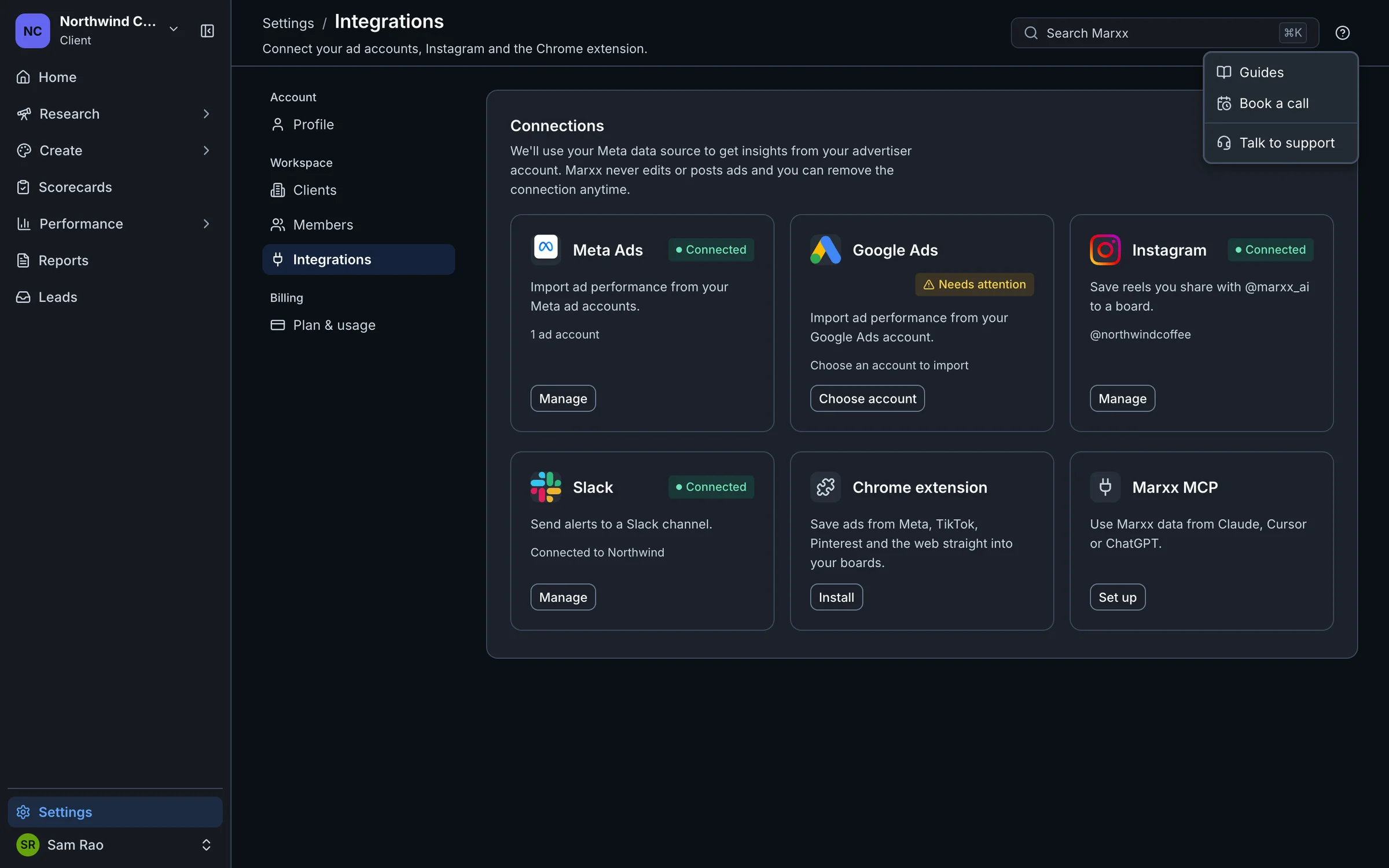Select the Integrations settings item
This screenshot has width=1389, height=868.
point(358,259)
